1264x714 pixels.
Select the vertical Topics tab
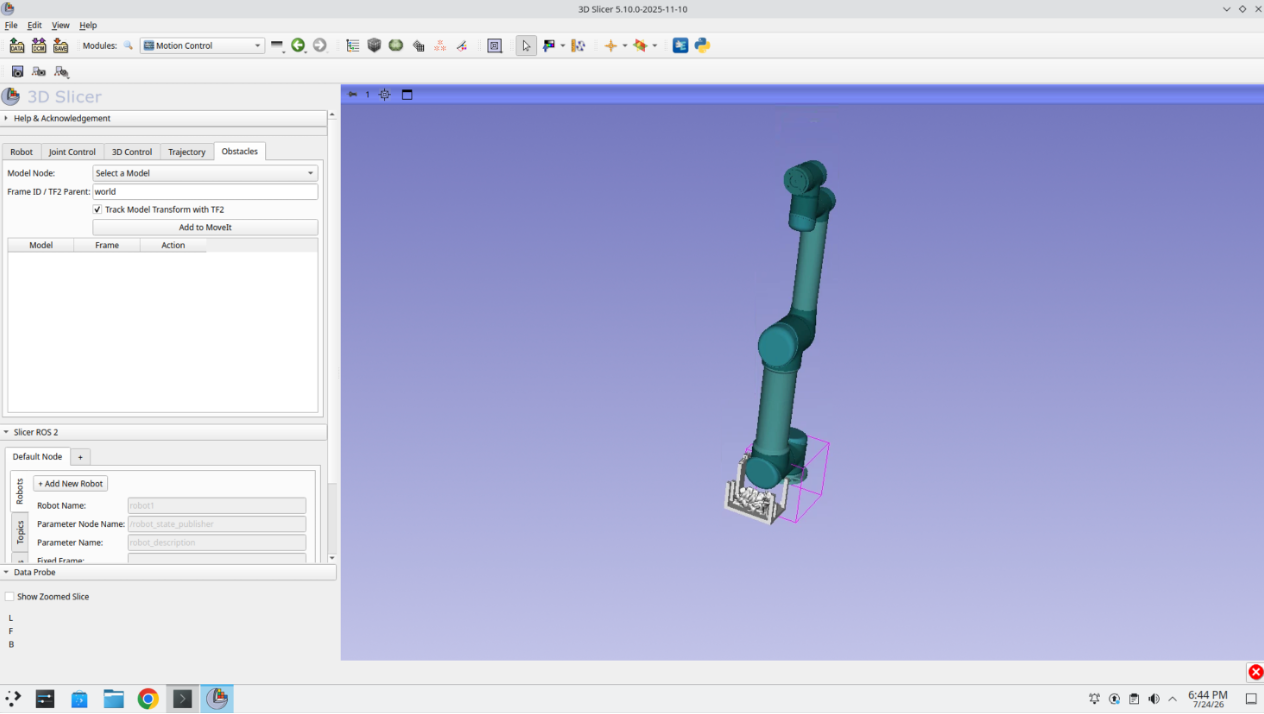click(x=20, y=532)
